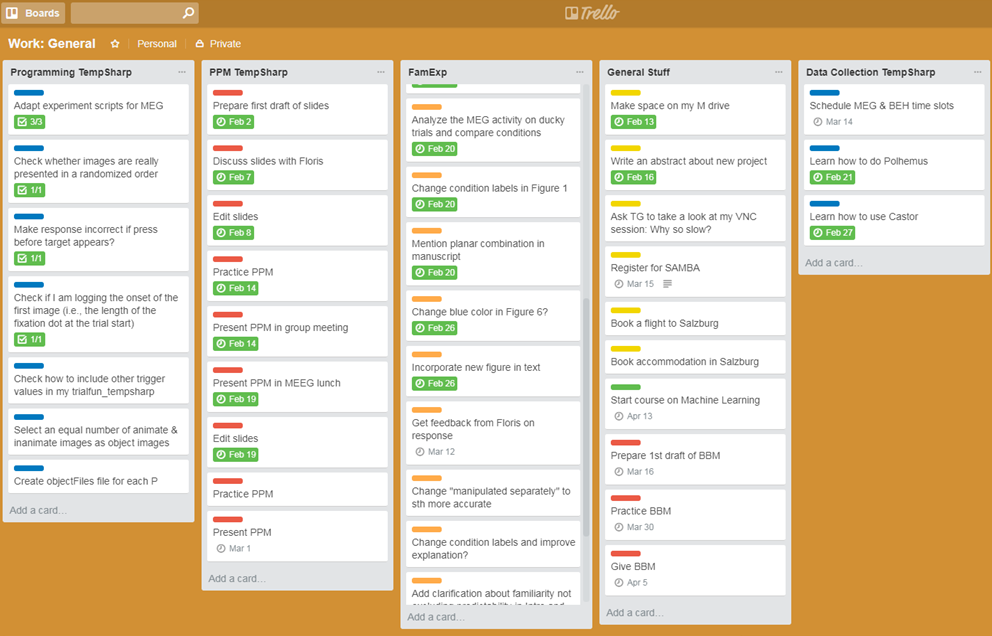Open the Programming TempSharp list menu
The height and width of the screenshot is (636, 992).
(182, 72)
